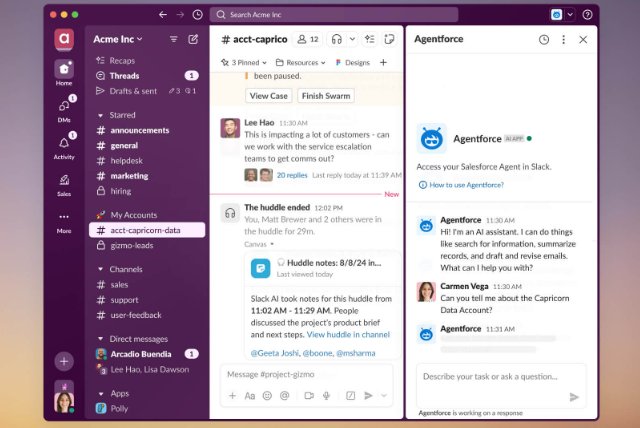The height and width of the screenshot is (428, 640).
Task: Collapse the Direct messages section
Action: pos(100,339)
